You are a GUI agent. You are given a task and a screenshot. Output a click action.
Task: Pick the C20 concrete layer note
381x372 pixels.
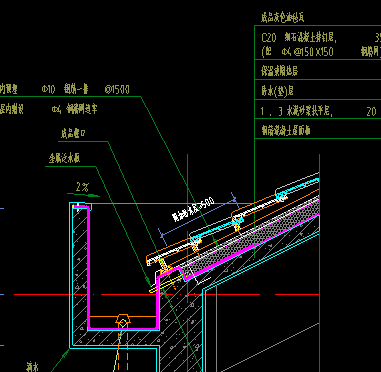click(299, 37)
